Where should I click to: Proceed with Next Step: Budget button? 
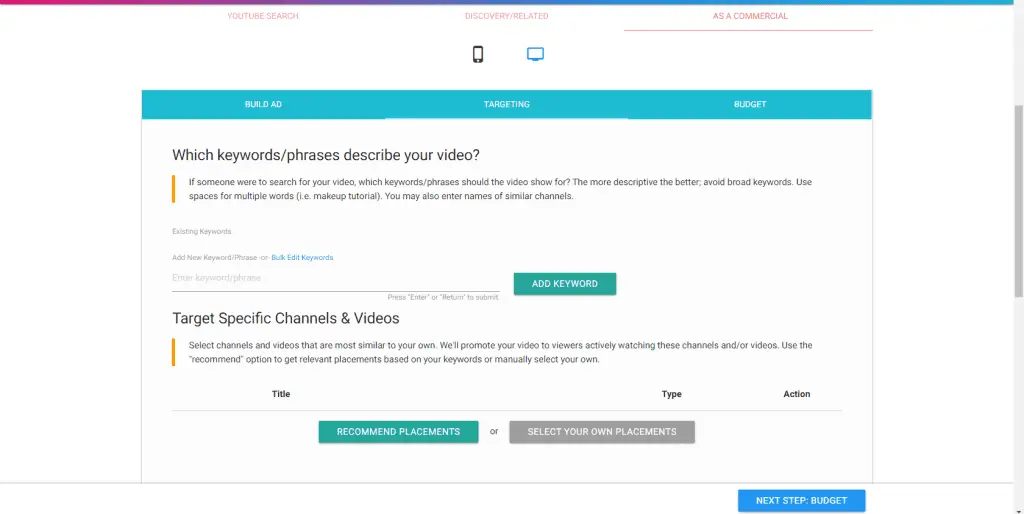pos(801,501)
